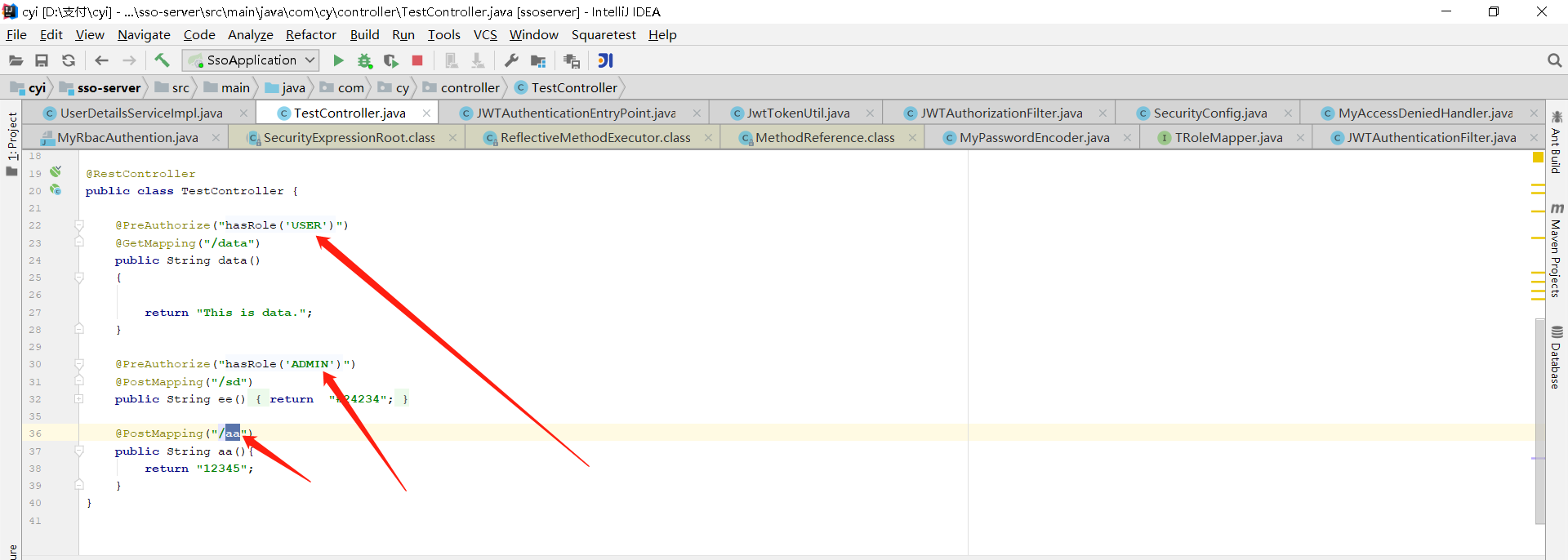Close the JWTAuthorizationFilter.java tab
The width and height of the screenshot is (1568, 560).
click(1102, 113)
